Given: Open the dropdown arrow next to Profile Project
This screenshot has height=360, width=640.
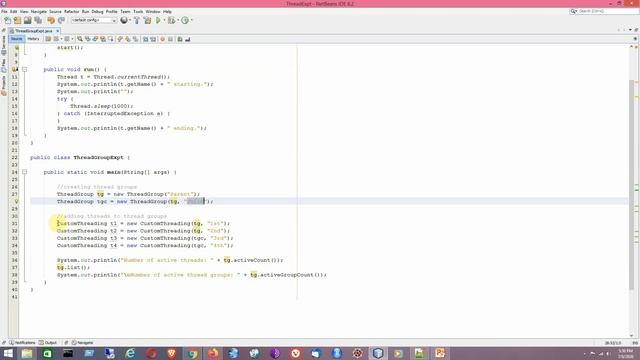Looking at the screenshot, I should tap(192, 20).
